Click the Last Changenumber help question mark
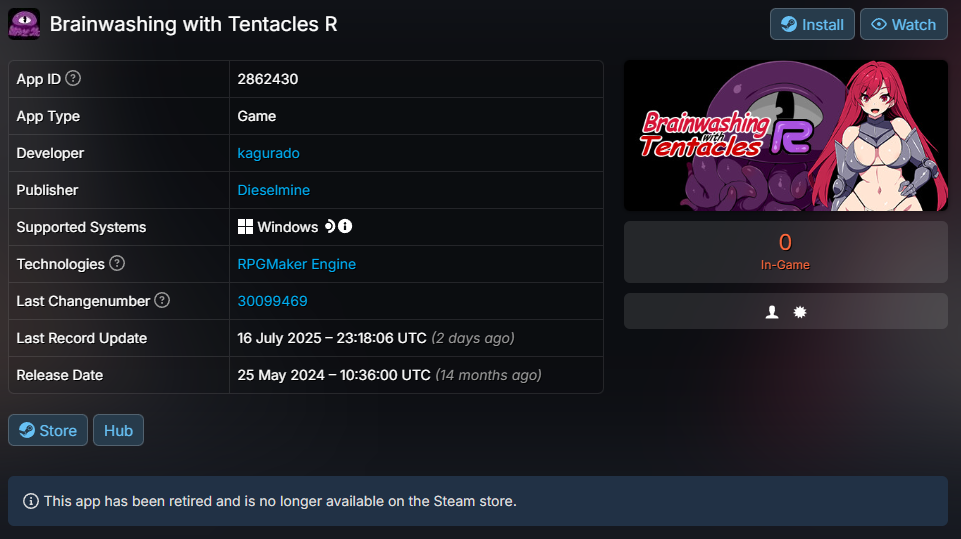 click(162, 300)
